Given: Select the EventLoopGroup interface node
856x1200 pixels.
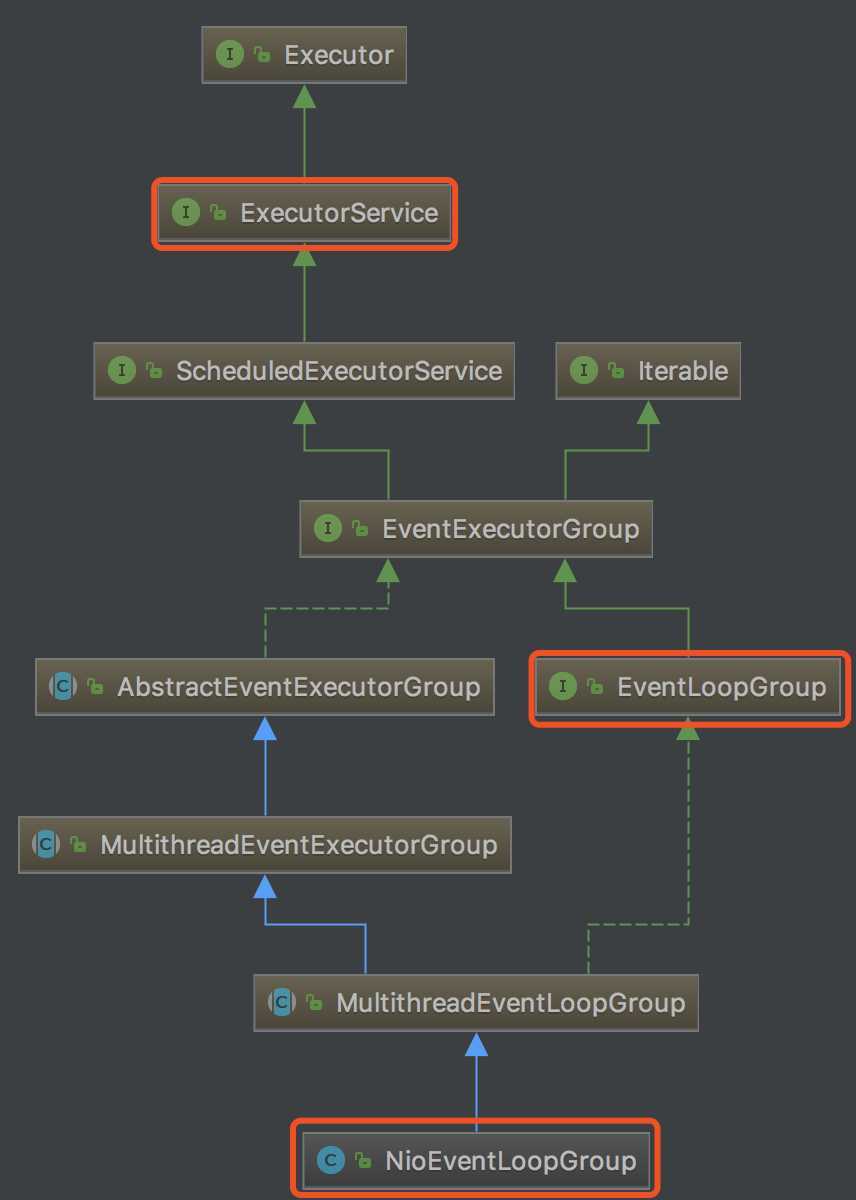Looking at the screenshot, I should click(689, 687).
